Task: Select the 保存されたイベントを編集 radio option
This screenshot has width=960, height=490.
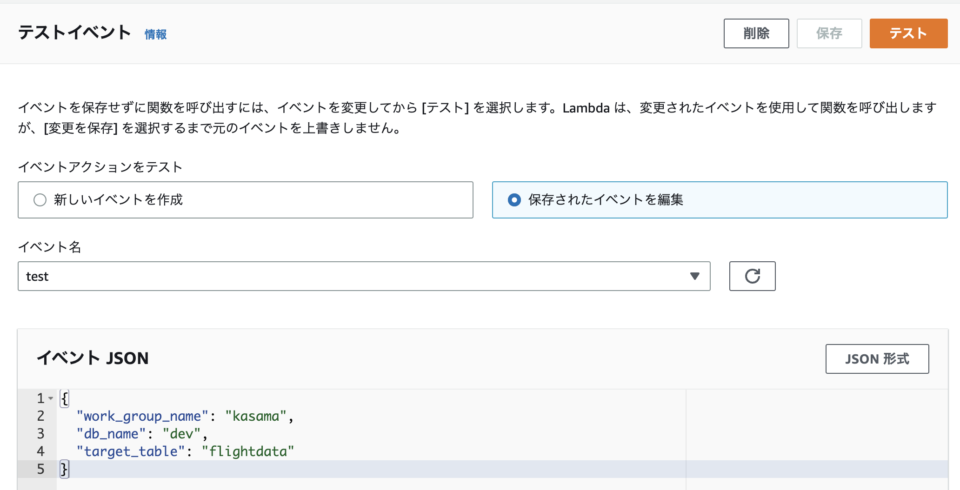Action: click(514, 199)
